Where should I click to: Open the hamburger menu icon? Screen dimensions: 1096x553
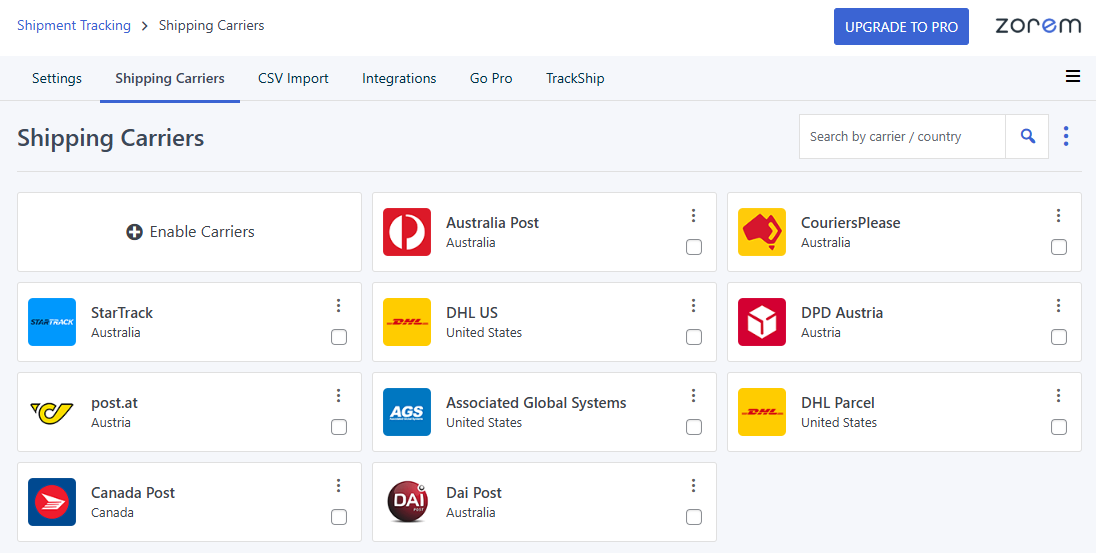[x=1073, y=77]
